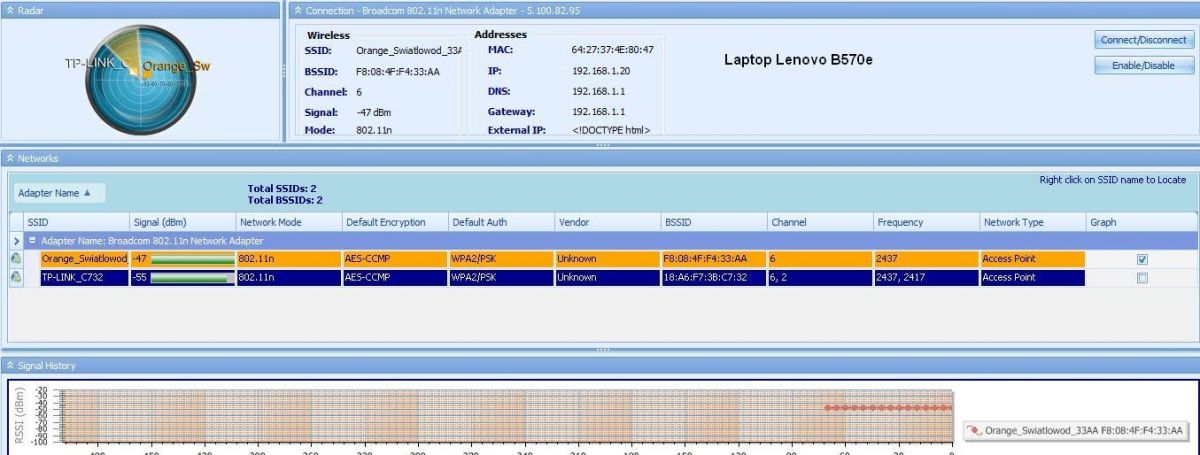This screenshot has width=1200, height=455.
Task: Click MAC address 64:27:37:4E:80:47
Action: [613, 49]
